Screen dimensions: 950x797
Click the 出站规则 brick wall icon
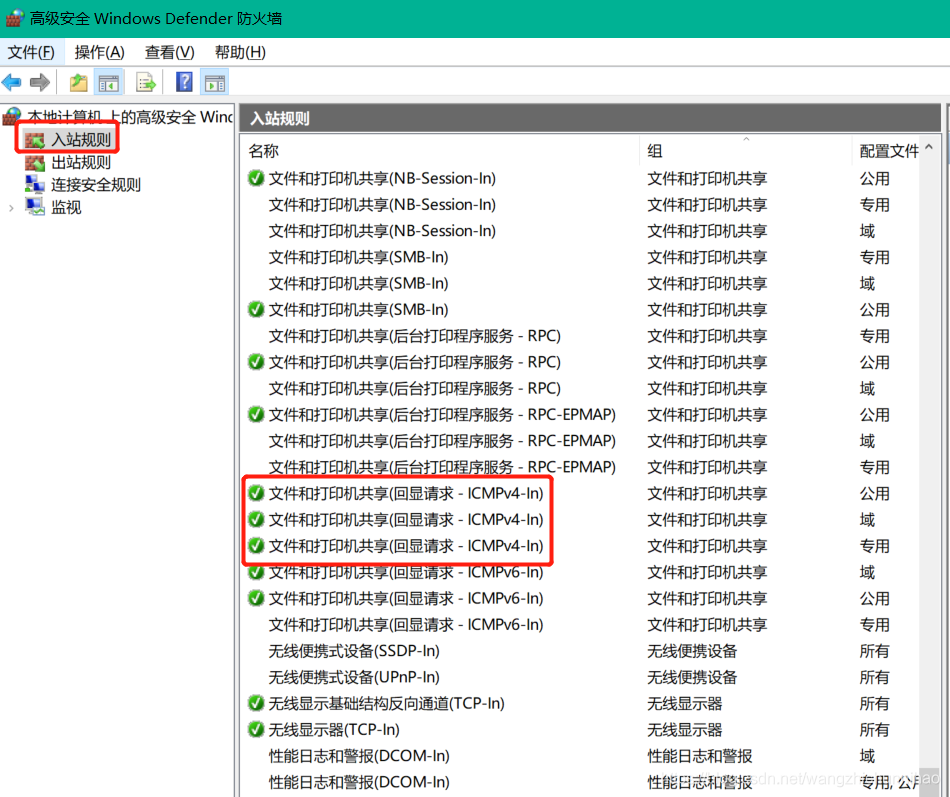35,163
